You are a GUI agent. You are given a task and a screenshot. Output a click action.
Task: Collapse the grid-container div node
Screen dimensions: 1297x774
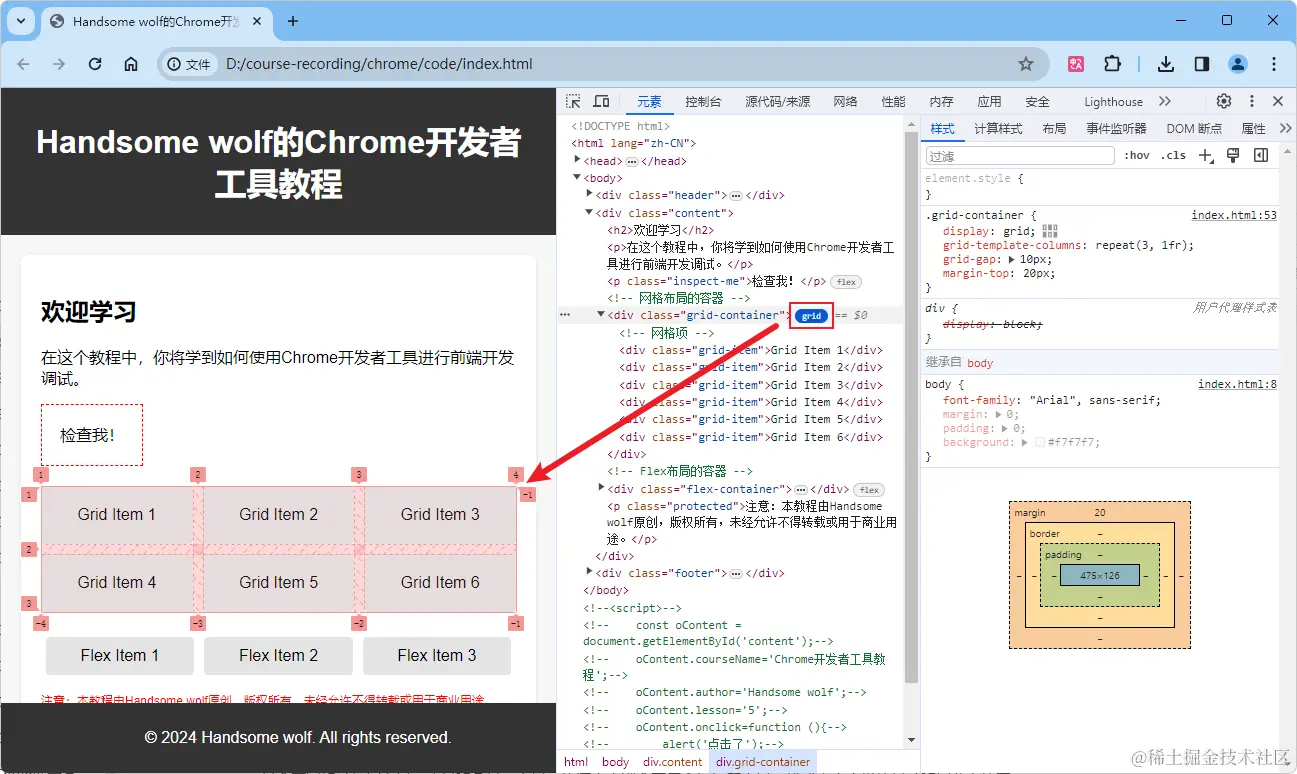point(602,315)
